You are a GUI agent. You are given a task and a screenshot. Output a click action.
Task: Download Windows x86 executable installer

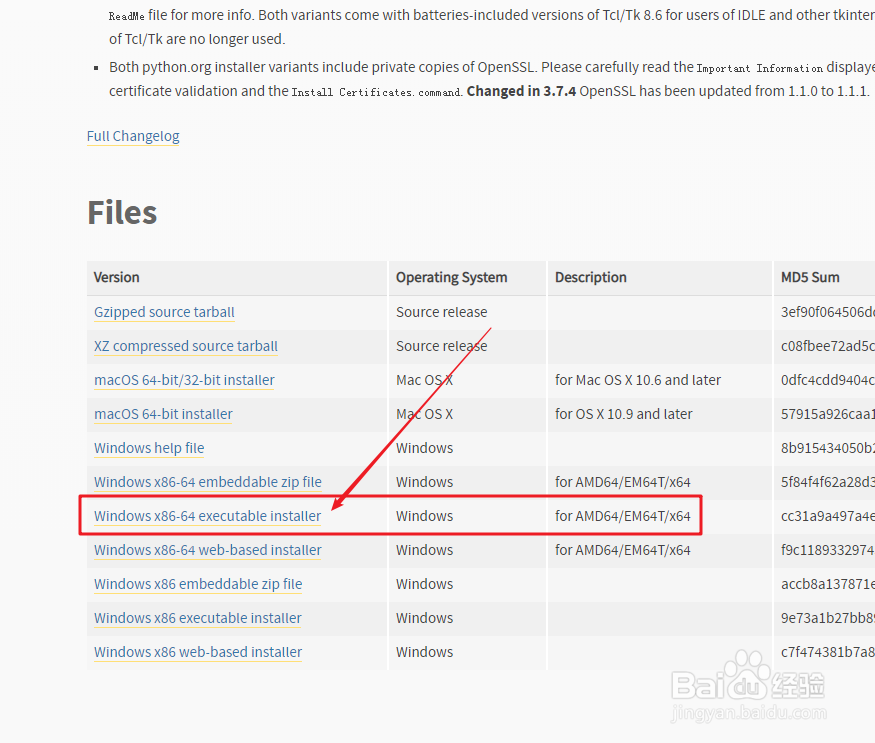[198, 619]
